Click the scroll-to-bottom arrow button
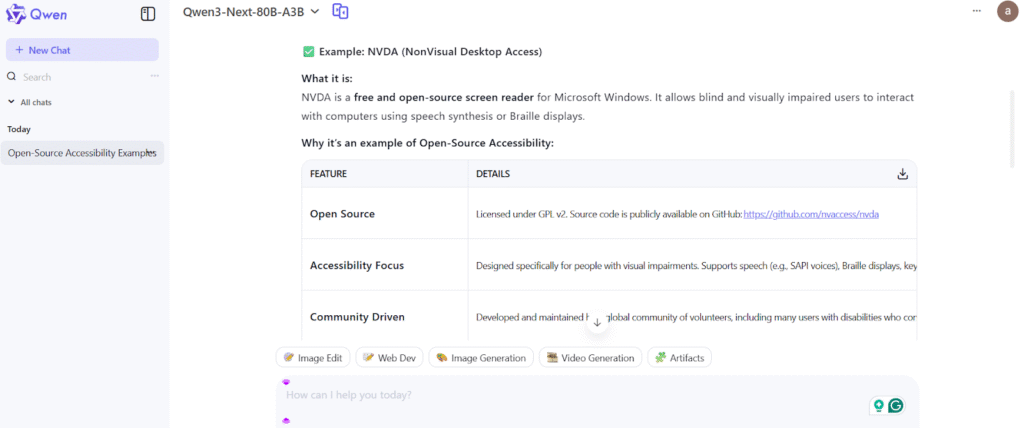The height and width of the screenshot is (428, 1024). pos(597,323)
